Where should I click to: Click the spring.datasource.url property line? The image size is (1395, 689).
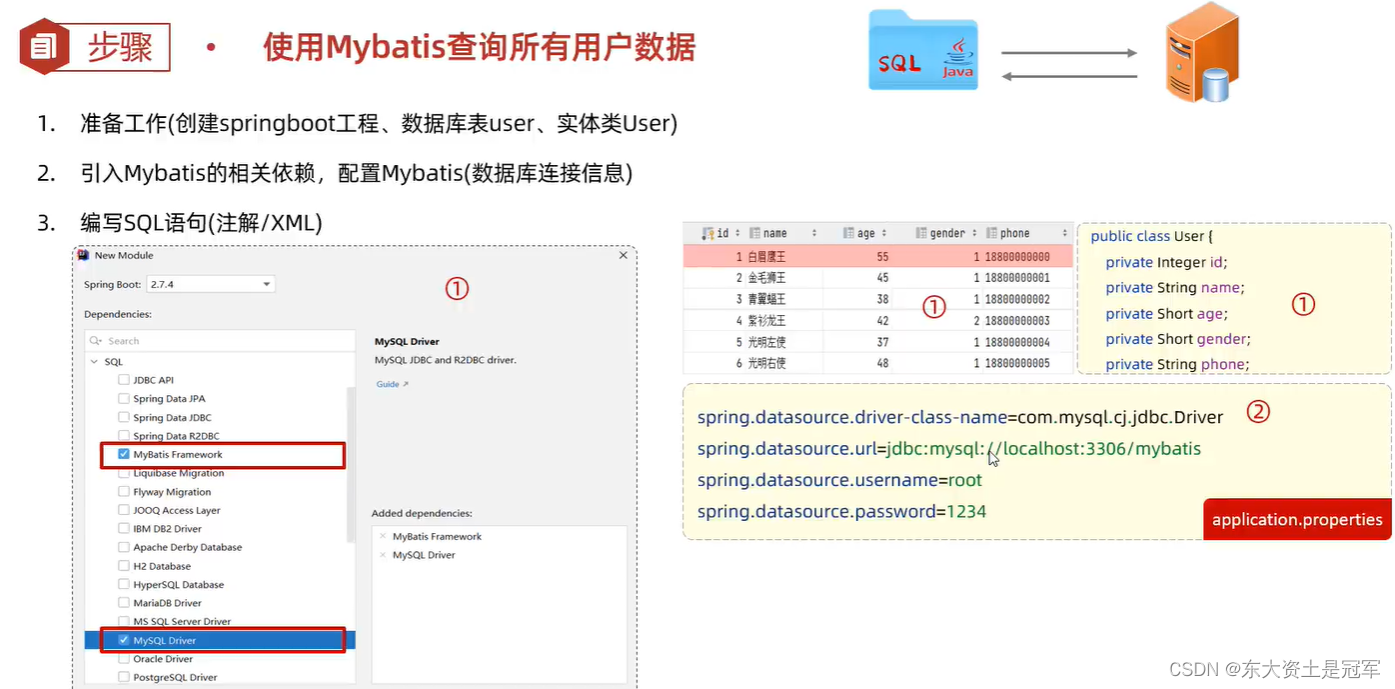point(949,449)
